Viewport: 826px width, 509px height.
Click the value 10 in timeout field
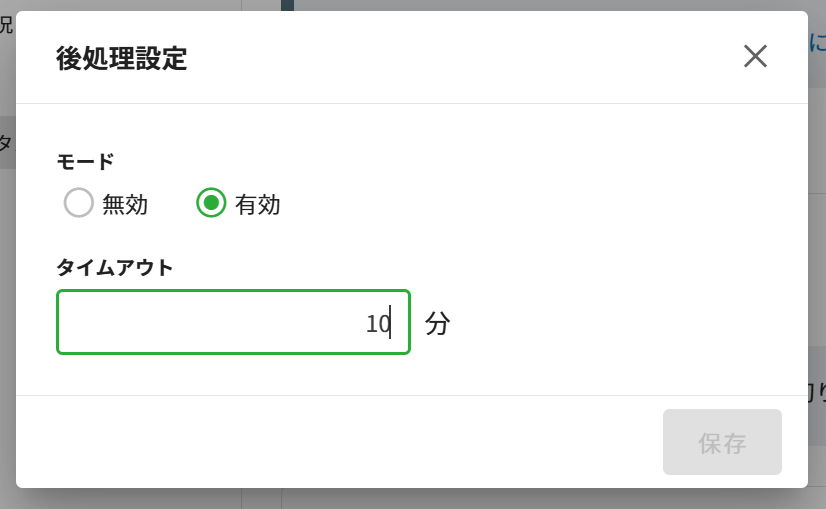[x=377, y=324]
